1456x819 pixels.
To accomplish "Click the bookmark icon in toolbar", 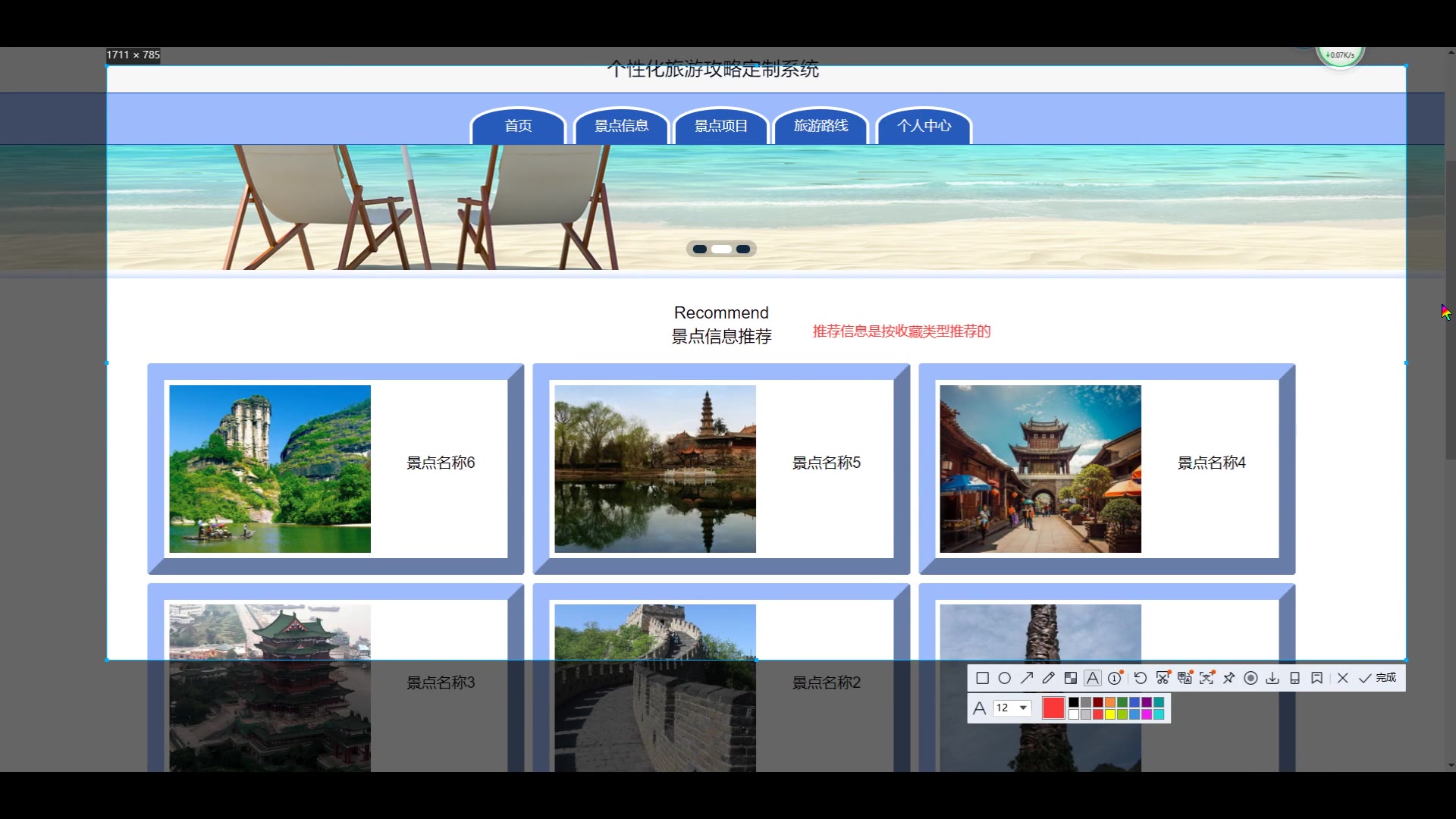I will (x=1317, y=678).
